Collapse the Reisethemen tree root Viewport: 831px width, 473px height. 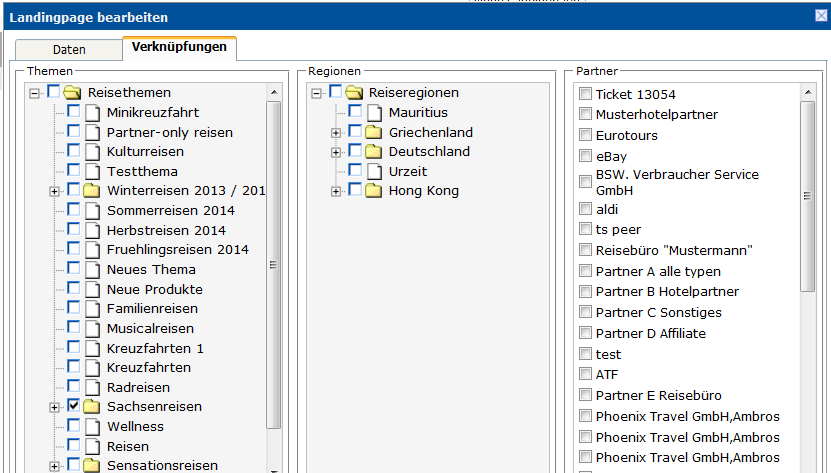point(35,93)
